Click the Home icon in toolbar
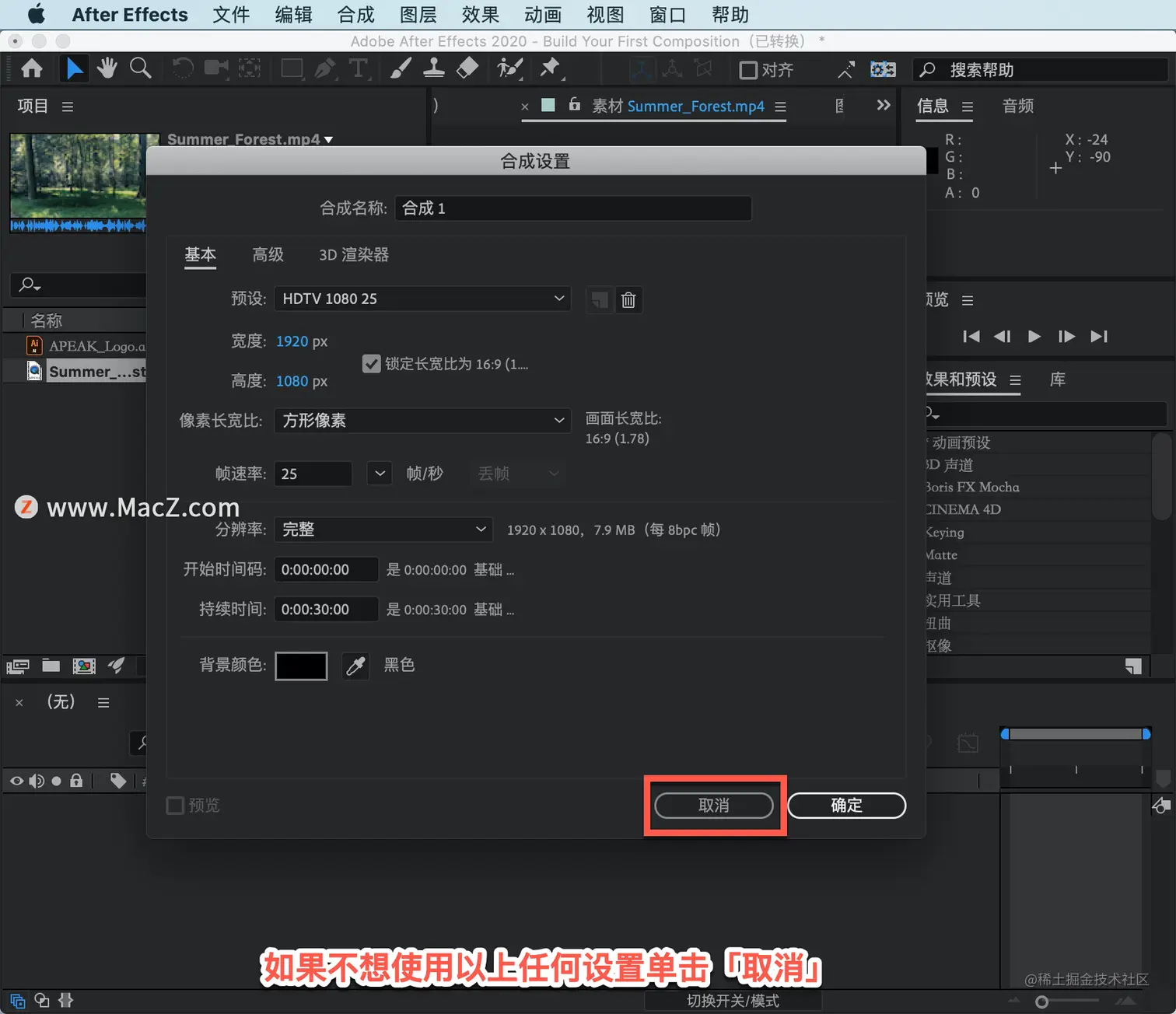The image size is (1176, 1014). tap(32, 69)
